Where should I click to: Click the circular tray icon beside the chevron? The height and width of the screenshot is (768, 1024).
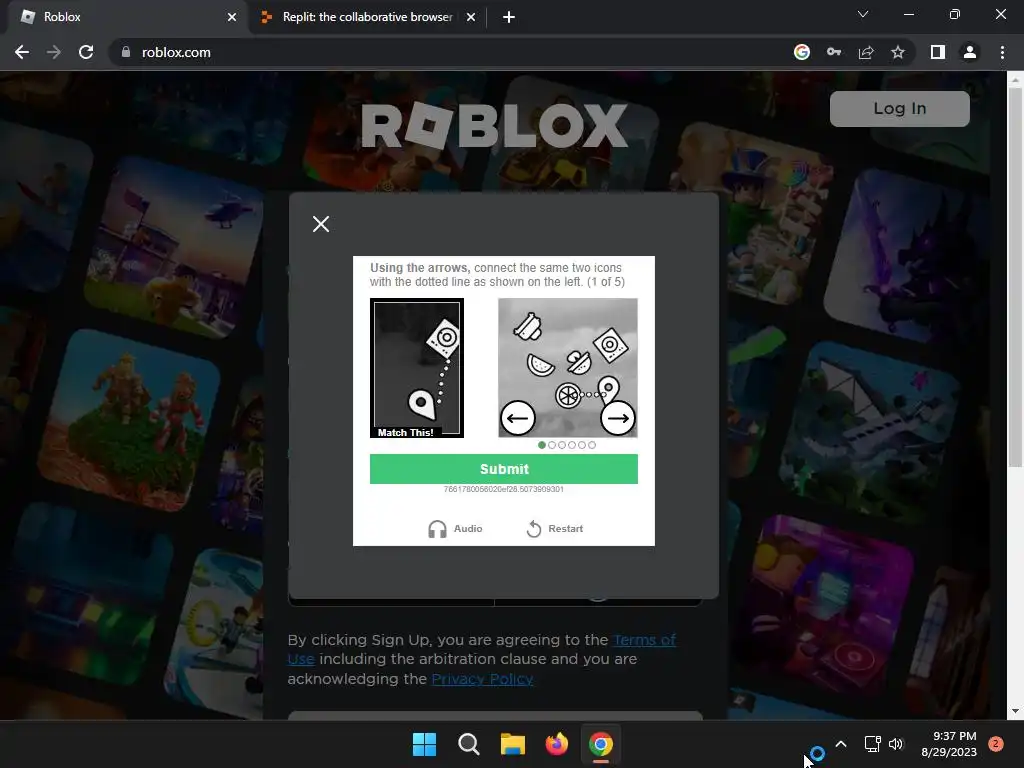[817, 754]
